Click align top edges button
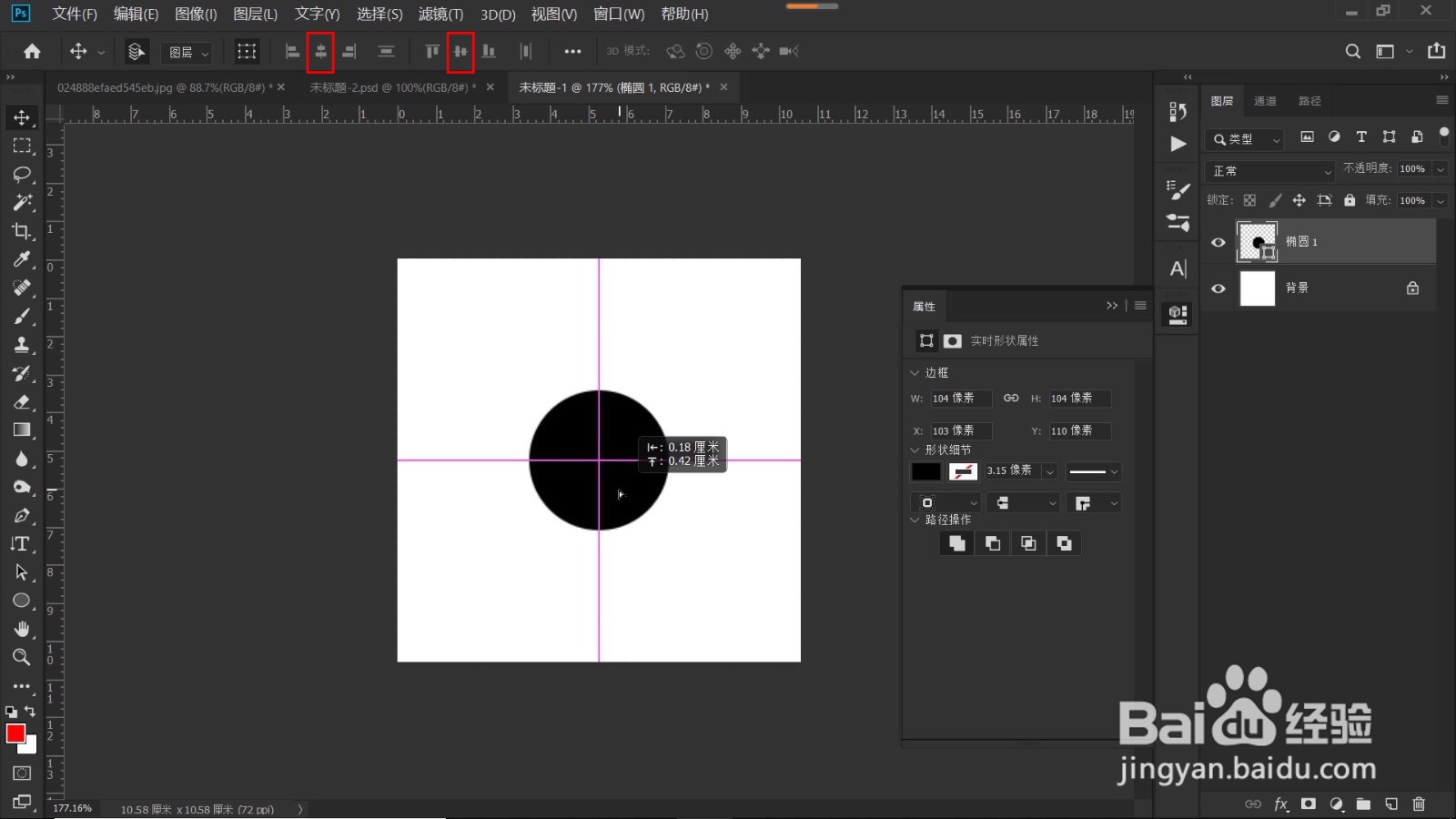The image size is (1456, 819). 432,52
